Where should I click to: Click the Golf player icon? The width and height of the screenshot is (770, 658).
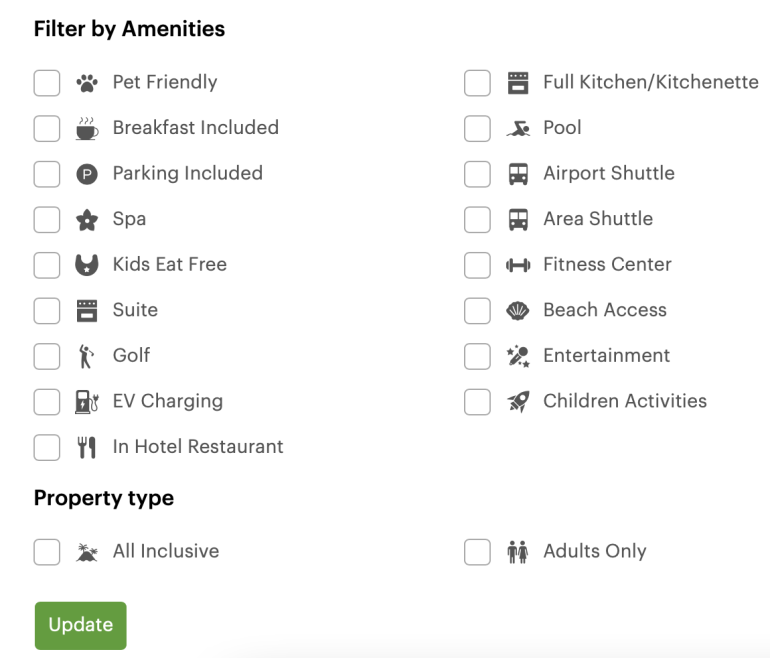87,356
